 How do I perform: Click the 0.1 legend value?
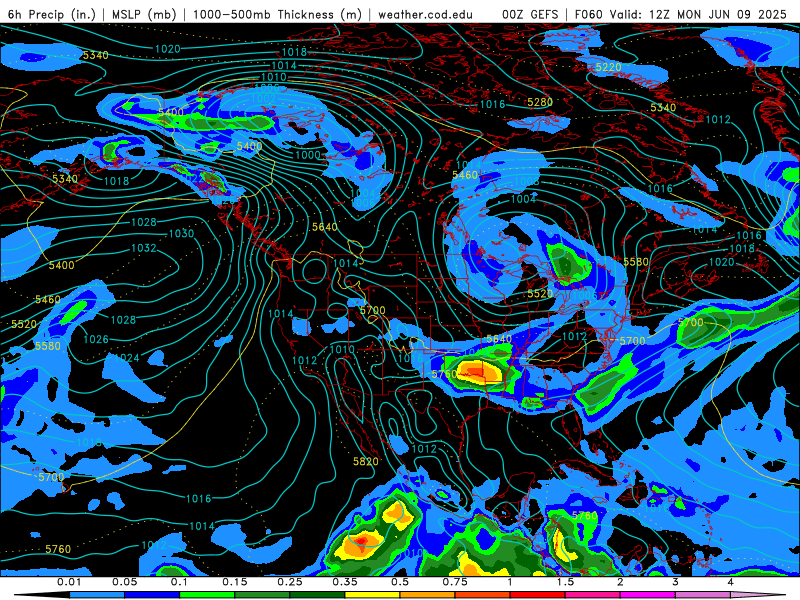[180, 582]
